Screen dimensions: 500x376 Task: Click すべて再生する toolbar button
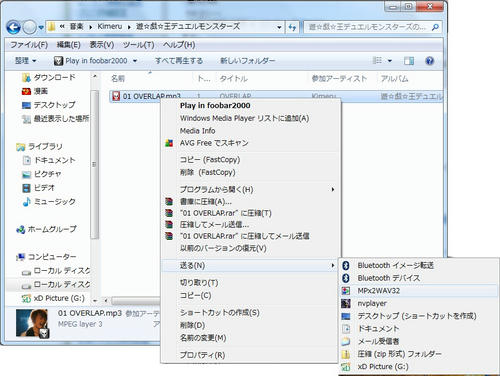pyautogui.click(x=179, y=61)
